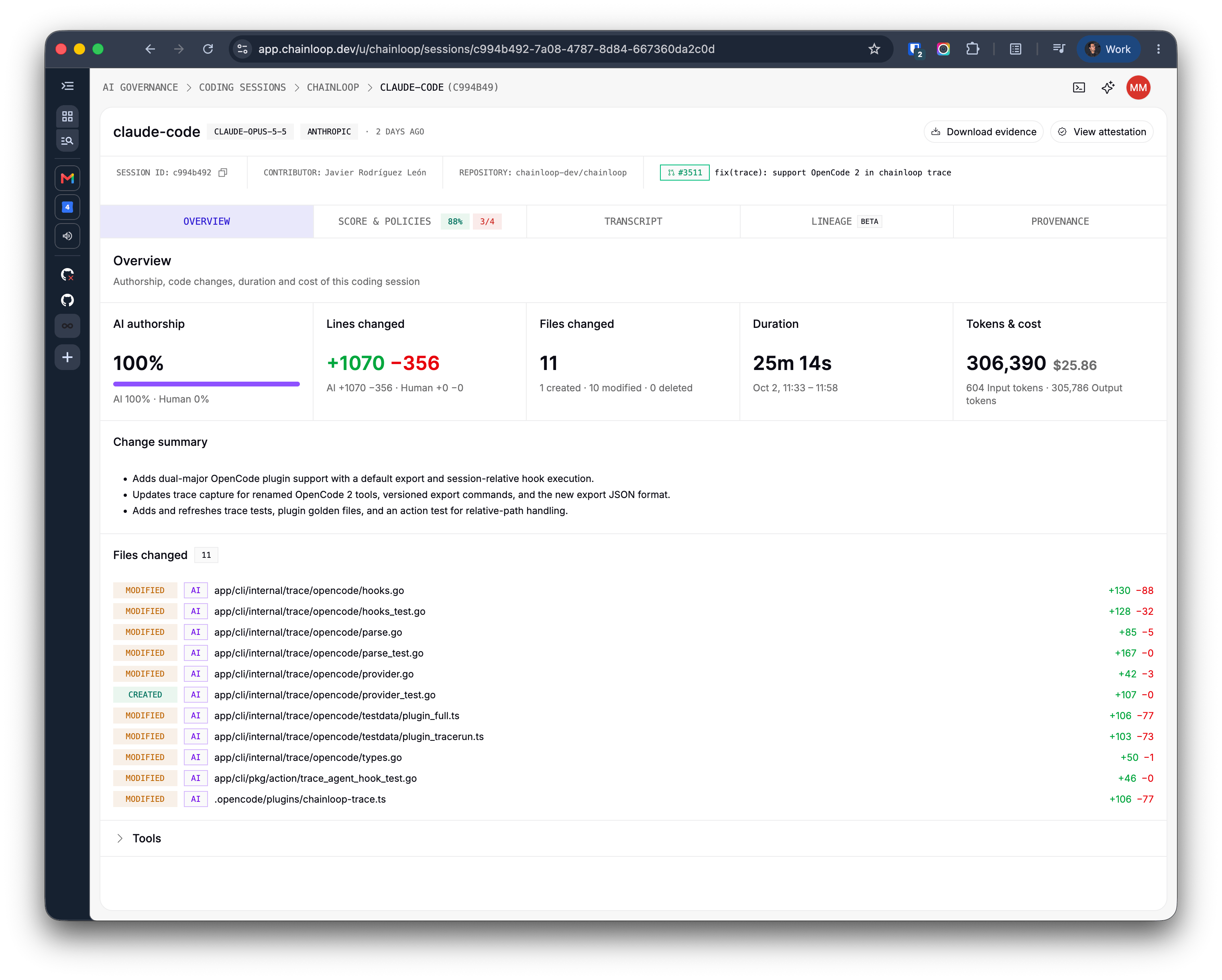Open pull request #3511 link

(x=684, y=173)
